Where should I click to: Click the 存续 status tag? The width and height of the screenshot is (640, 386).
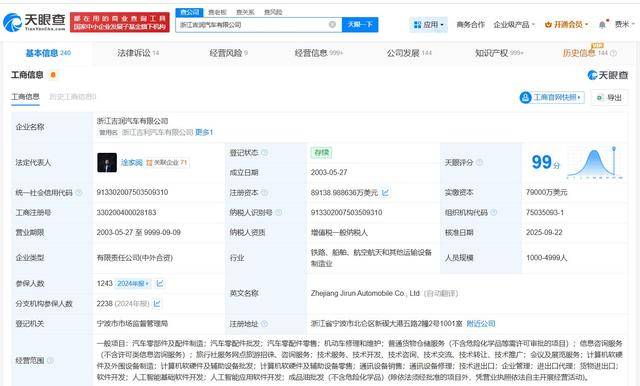click(x=322, y=153)
